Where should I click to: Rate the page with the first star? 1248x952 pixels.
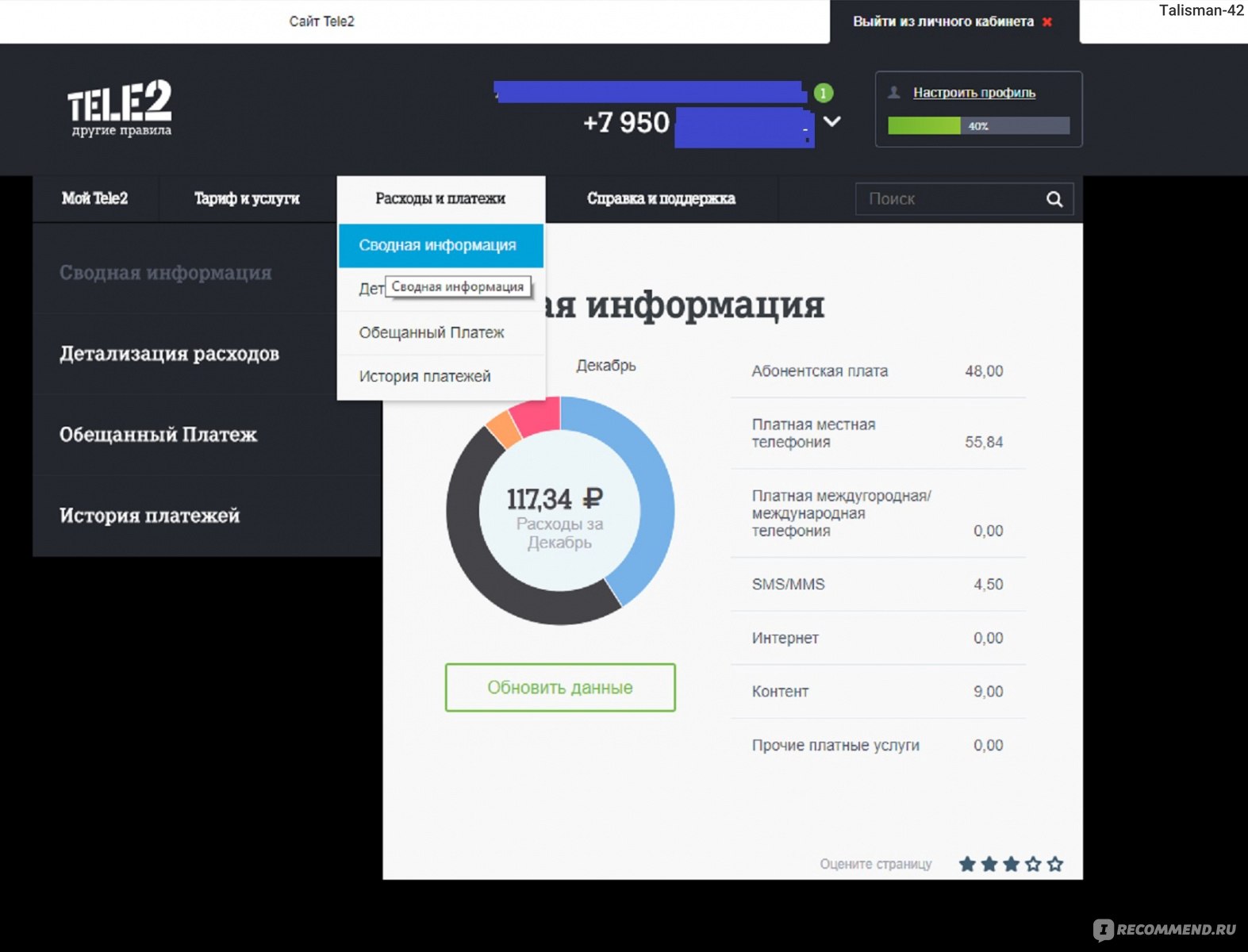pos(967,864)
